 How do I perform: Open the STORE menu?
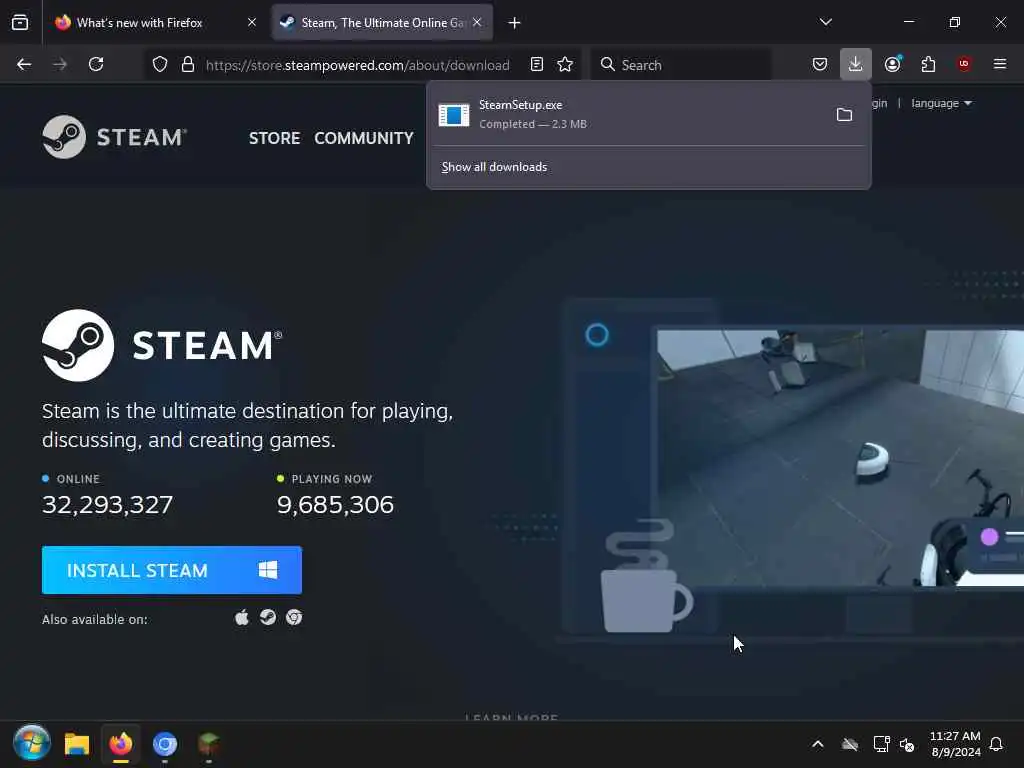coord(274,138)
